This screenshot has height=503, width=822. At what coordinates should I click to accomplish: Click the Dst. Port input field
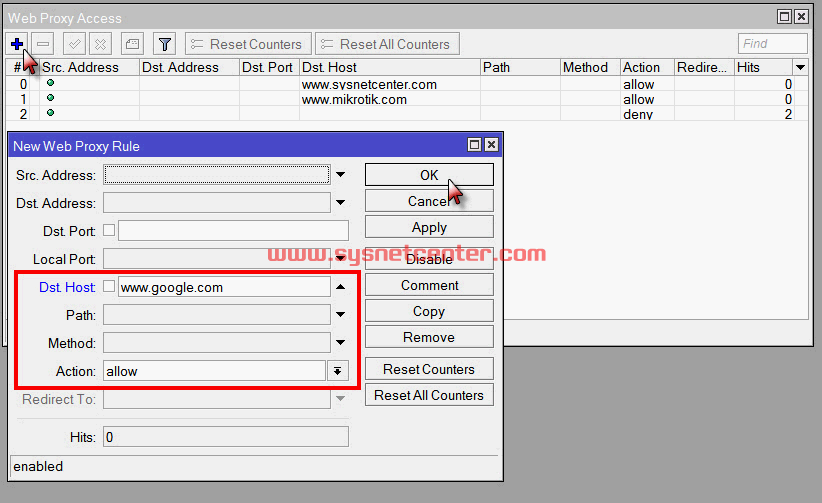pyautogui.click(x=233, y=231)
